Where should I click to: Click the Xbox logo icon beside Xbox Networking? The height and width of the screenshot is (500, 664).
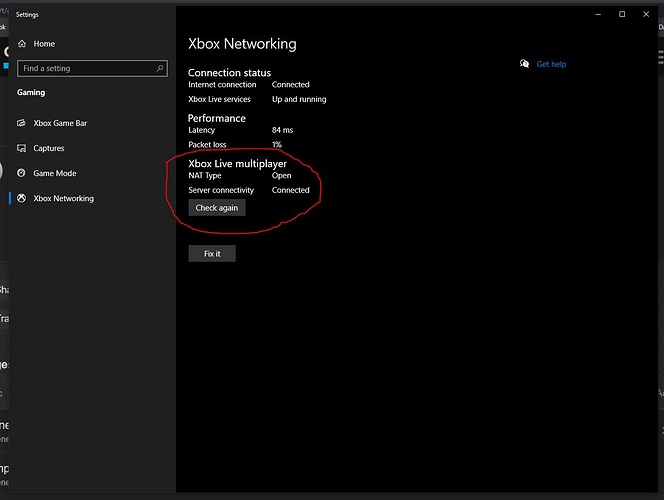point(21,198)
